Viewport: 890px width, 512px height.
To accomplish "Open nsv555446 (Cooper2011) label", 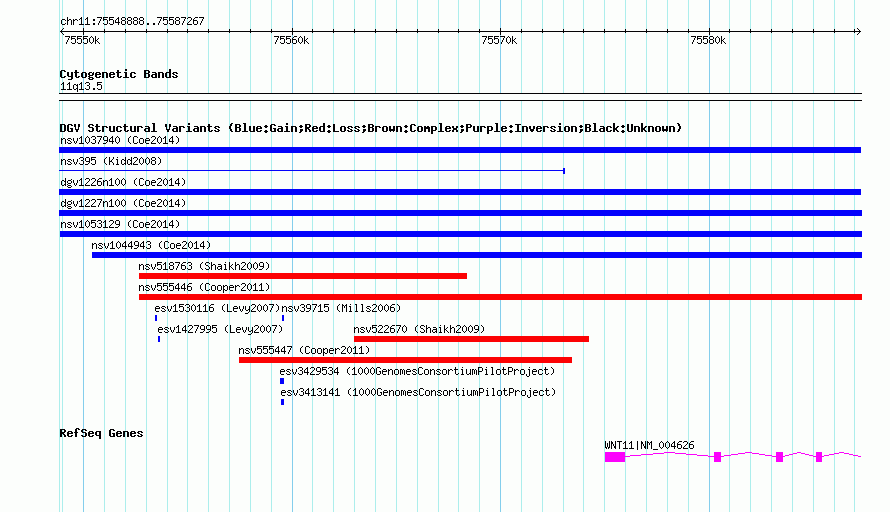I will click(x=204, y=287).
